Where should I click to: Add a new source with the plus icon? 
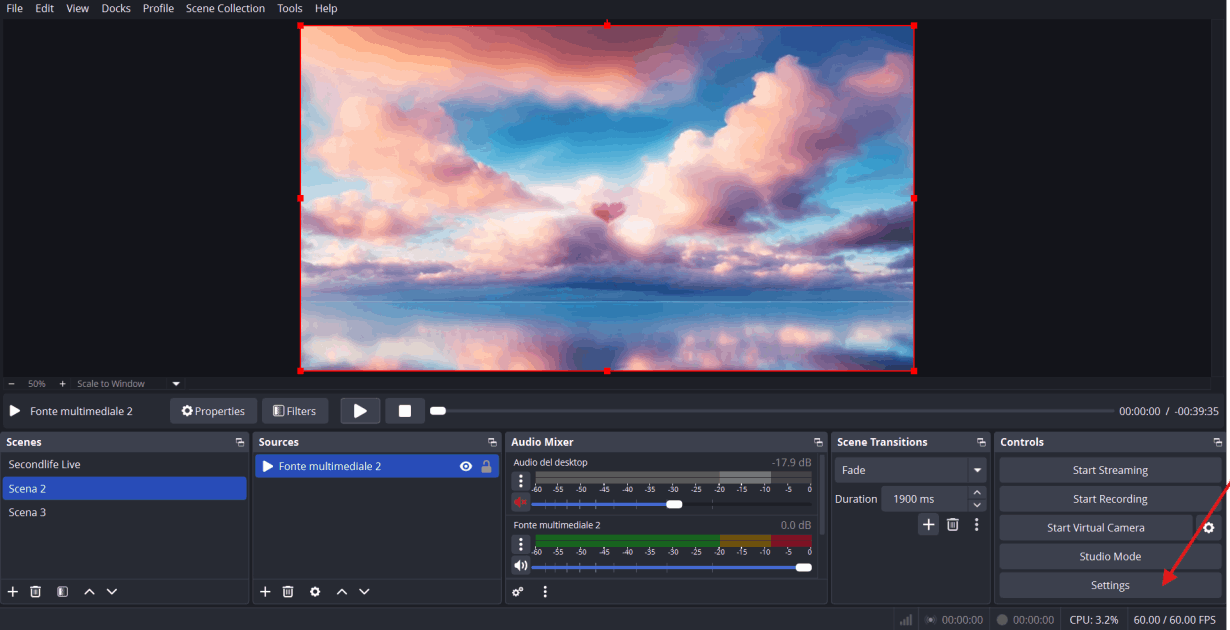[x=265, y=592]
